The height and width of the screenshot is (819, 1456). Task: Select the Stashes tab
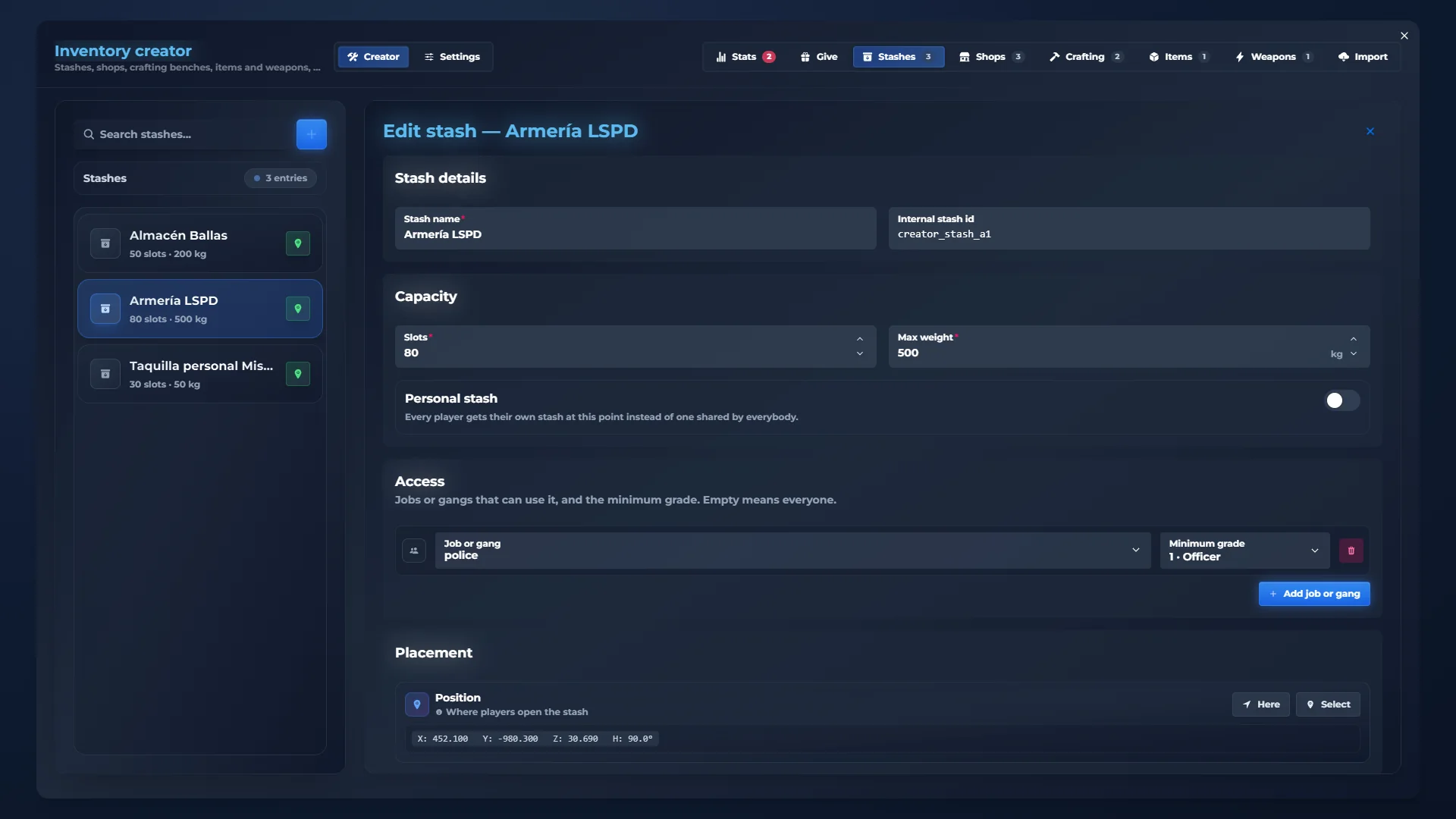[899, 57]
